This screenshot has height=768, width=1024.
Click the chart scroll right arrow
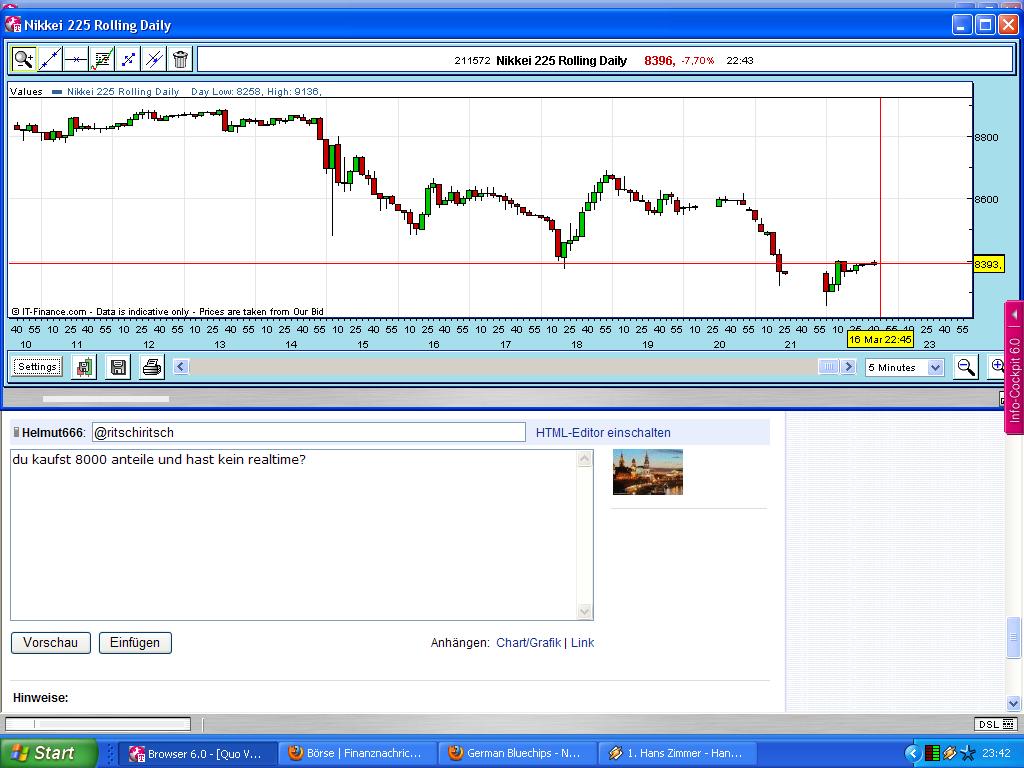pyautogui.click(x=848, y=367)
